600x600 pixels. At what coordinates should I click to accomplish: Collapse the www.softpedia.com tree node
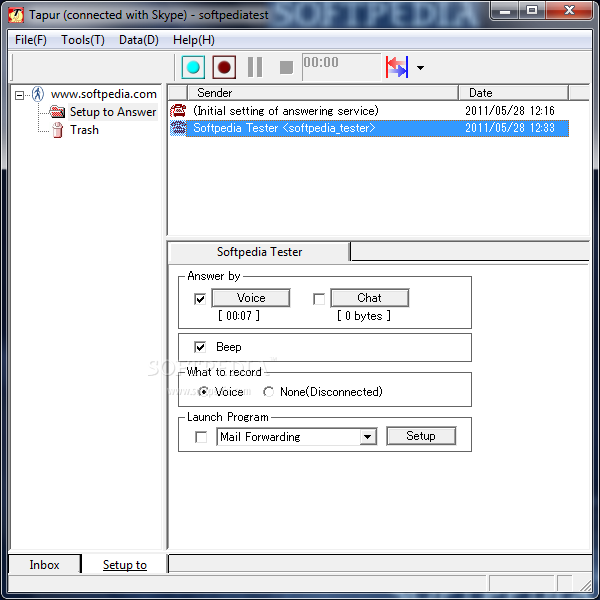(x=19, y=95)
